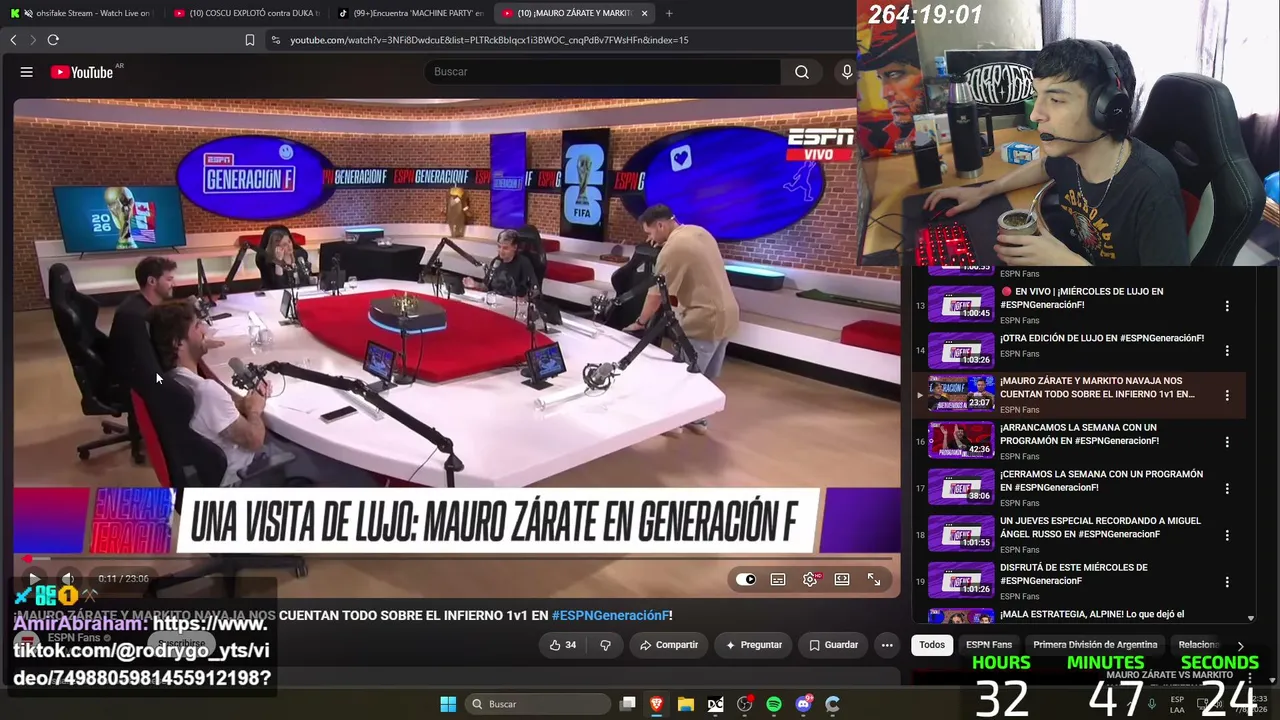Open the YouTube guide hamburger menu
Viewport: 1280px width, 720px height.
pyautogui.click(x=27, y=72)
